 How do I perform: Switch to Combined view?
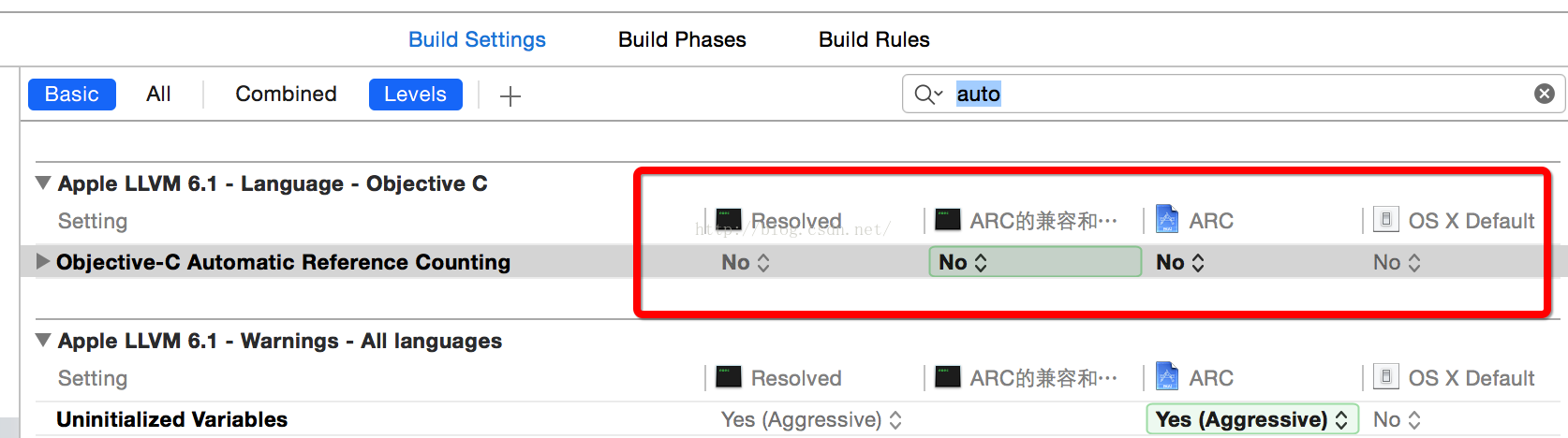point(286,95)
